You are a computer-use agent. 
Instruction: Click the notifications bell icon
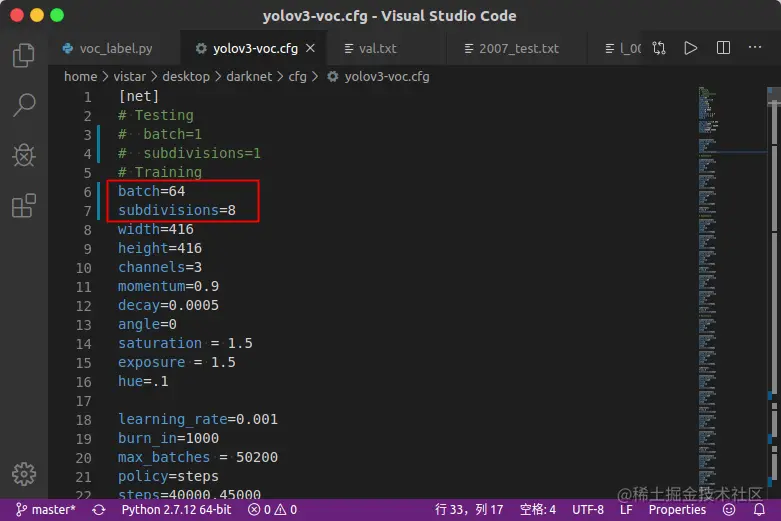coord(759,510)
